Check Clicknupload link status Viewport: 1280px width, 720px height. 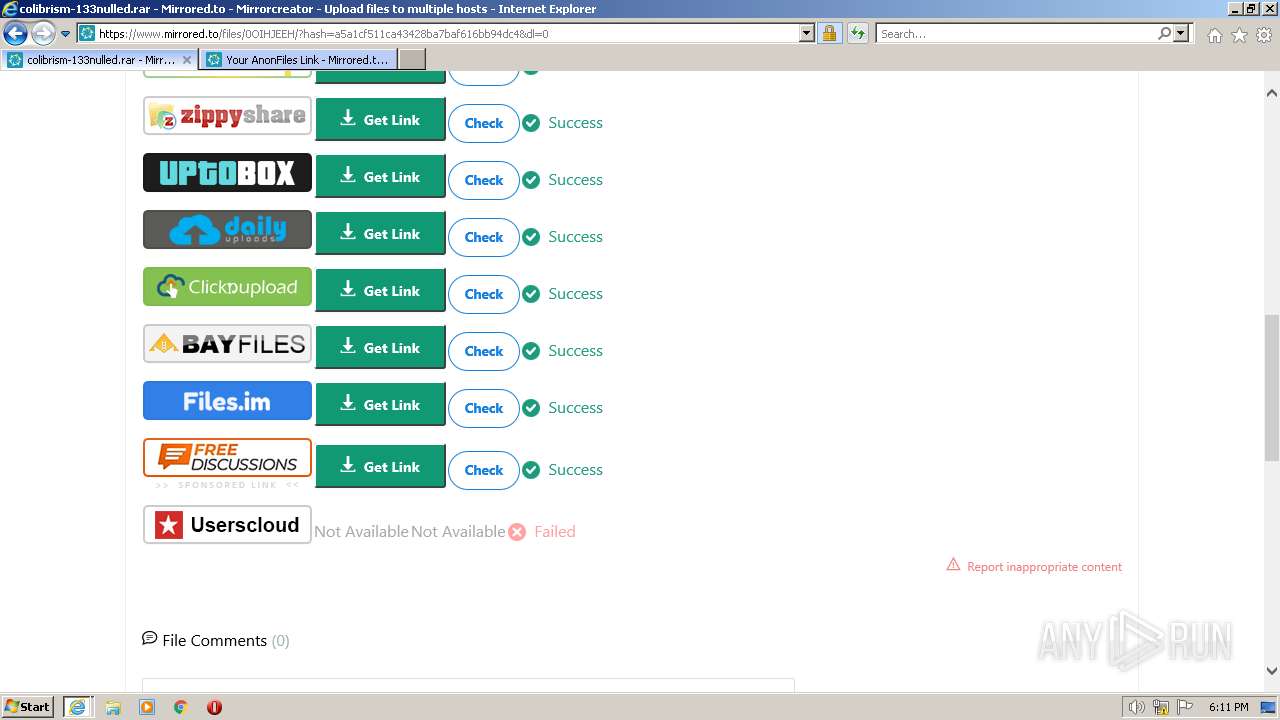(x=484, y=294)
